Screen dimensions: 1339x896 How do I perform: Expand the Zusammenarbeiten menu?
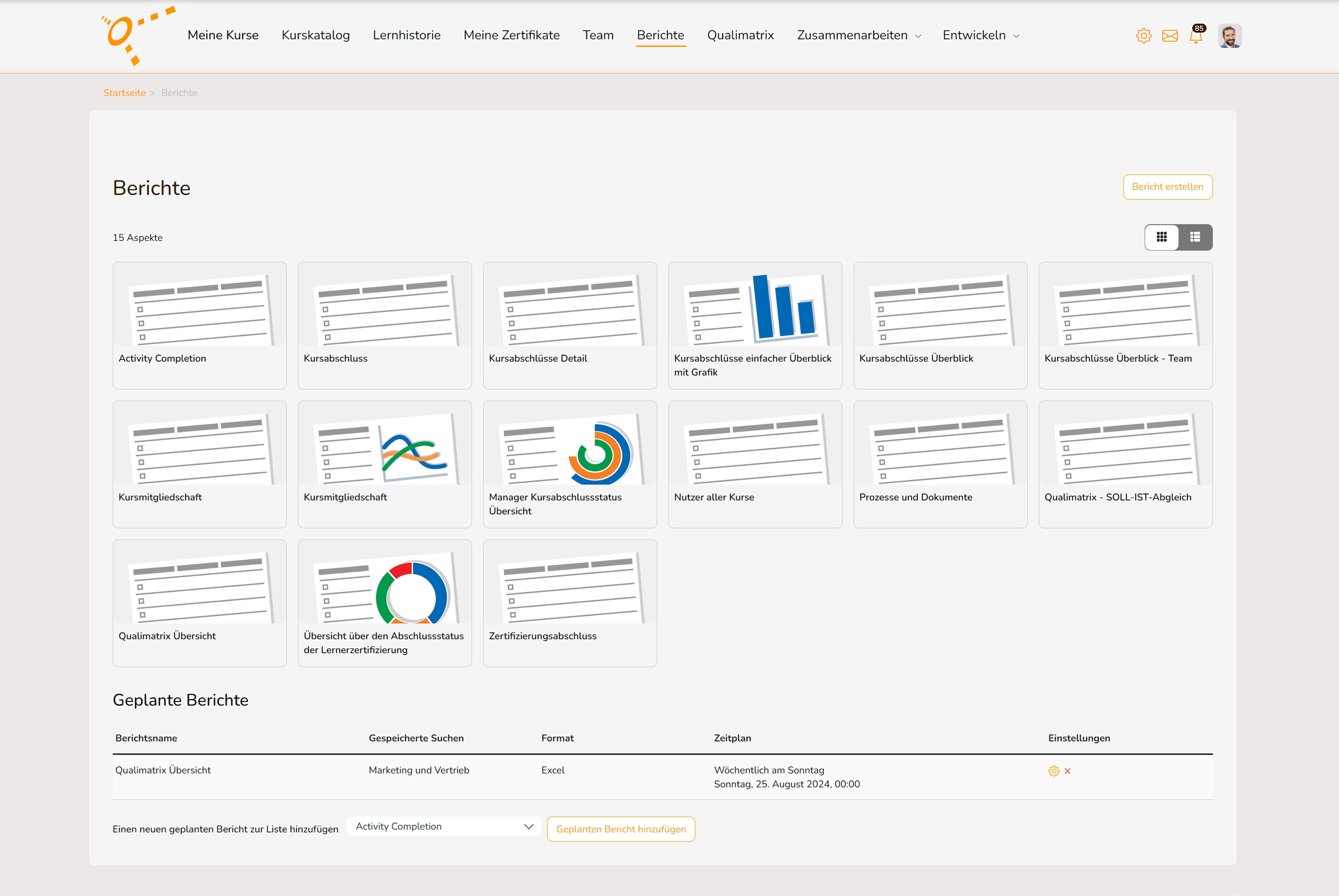tap(858, 35)
